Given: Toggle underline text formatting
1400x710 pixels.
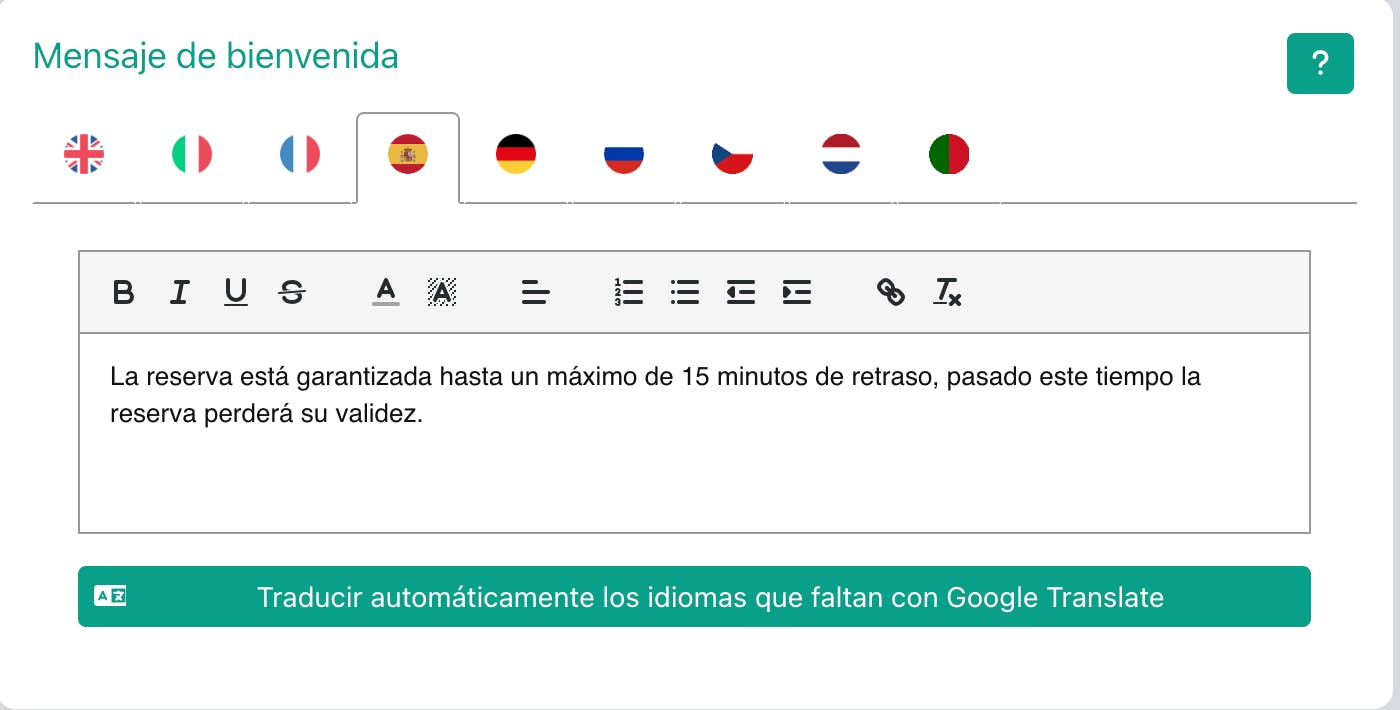Looking at the screenshot, I should point(235,292).
